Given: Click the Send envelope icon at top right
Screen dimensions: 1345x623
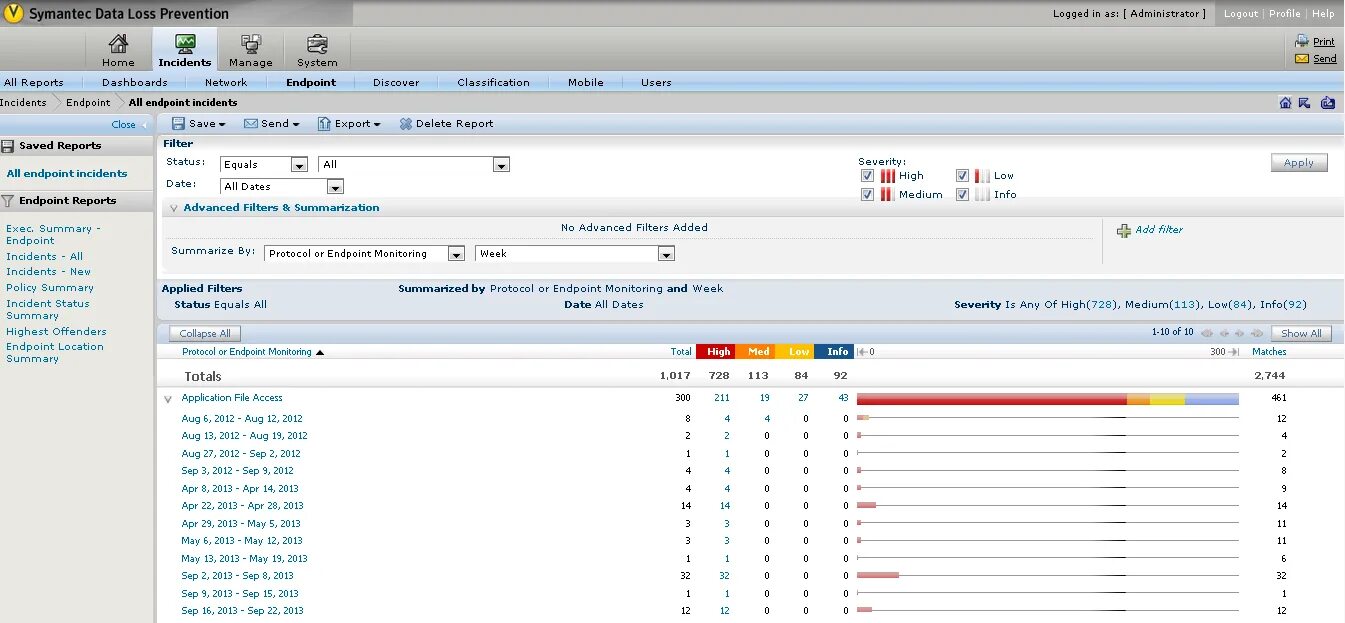Looking at the screenshot, I should click(x=1302, y=58).
